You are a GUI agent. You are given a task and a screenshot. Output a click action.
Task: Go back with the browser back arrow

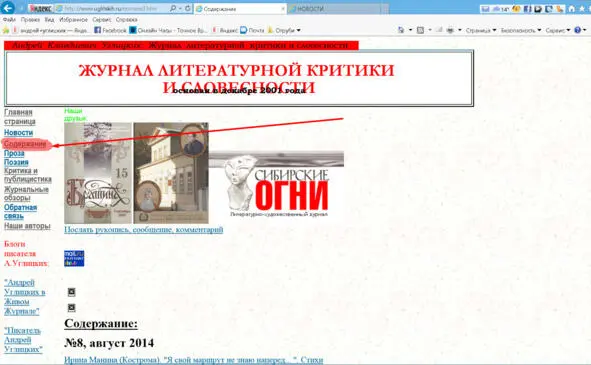coord(8,8)
